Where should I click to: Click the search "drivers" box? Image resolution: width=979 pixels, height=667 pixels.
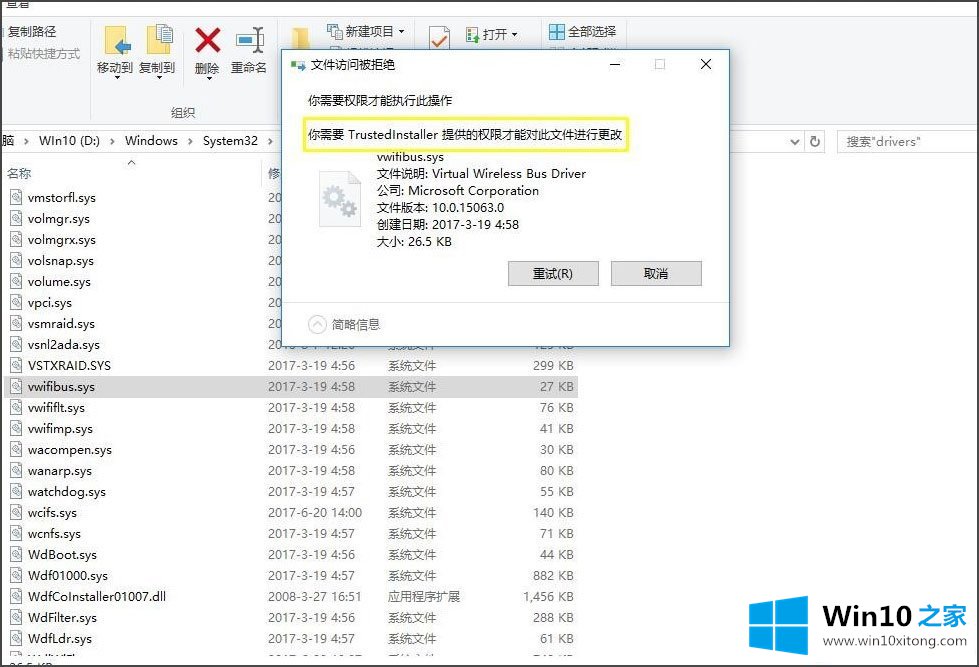click(907, 142)
